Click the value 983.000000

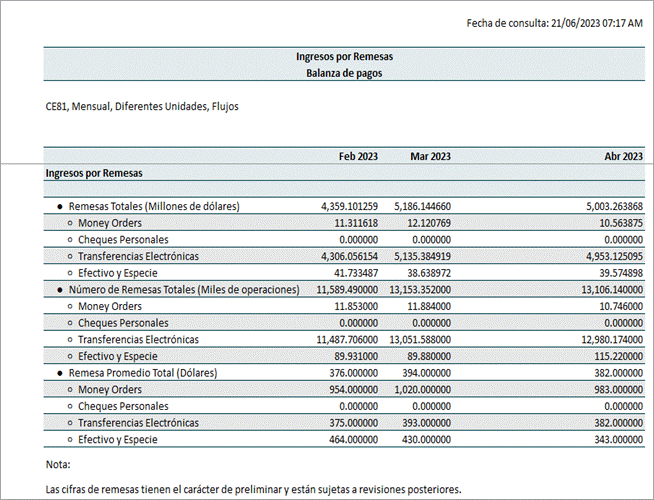(619, 390)
